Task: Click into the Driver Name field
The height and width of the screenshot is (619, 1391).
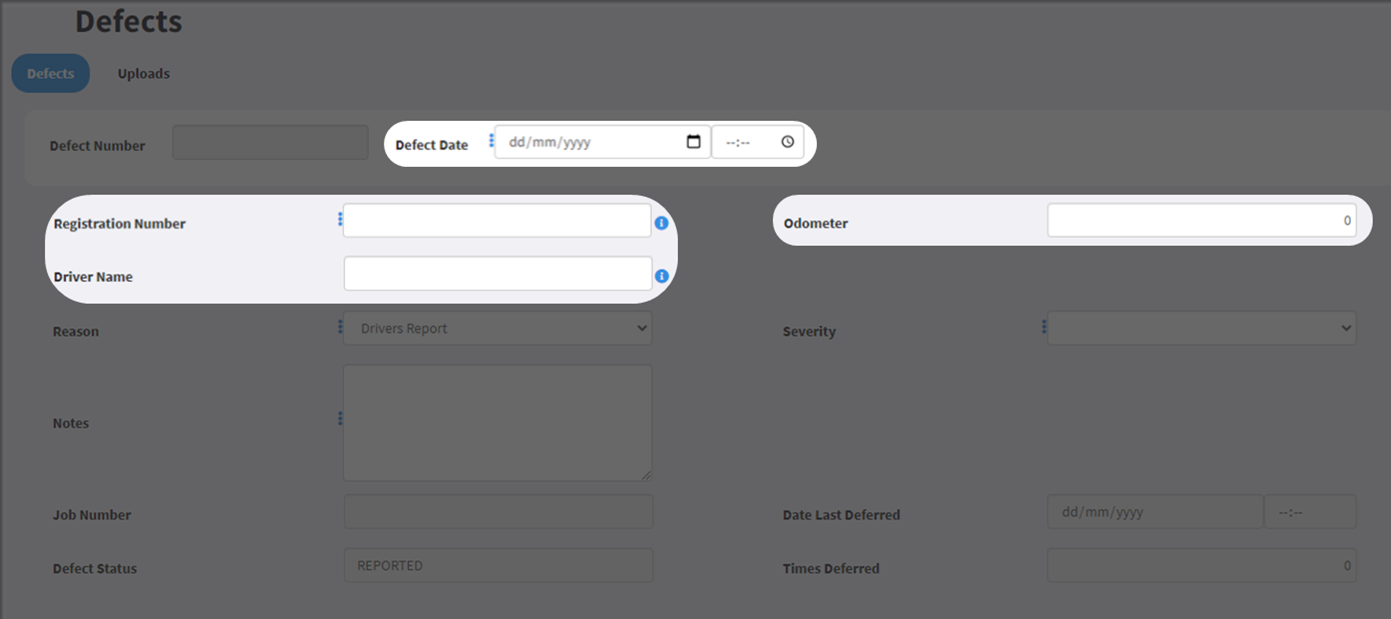Action: [x=498, y=274]
